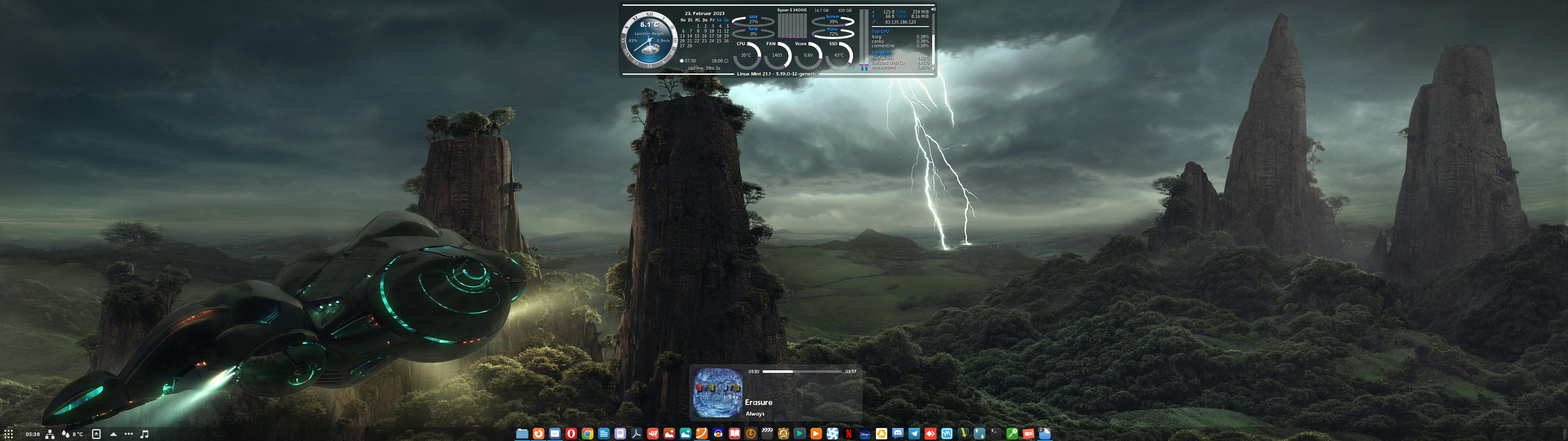Launch Telegram from the dock
The image size is (1568, 441).
pyautogui.click(x=914, y=434)
